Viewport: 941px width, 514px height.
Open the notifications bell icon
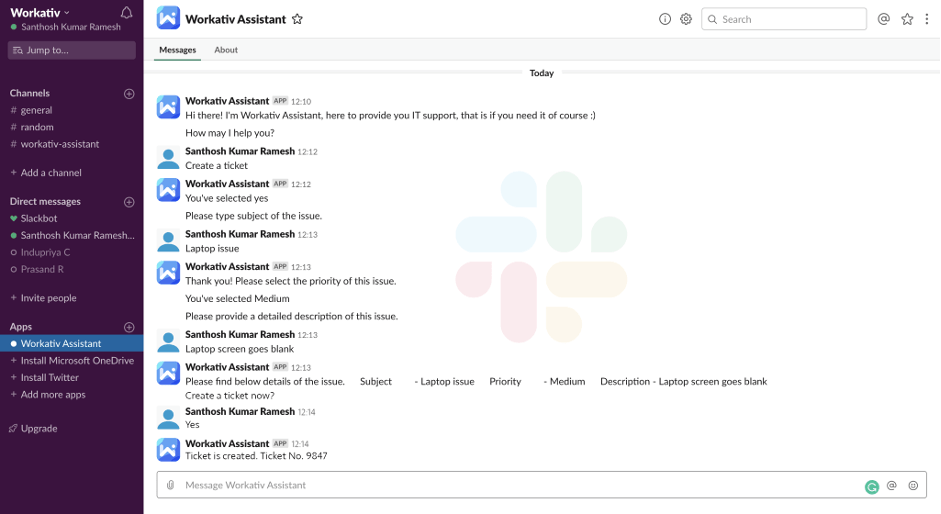coord(126,13)
